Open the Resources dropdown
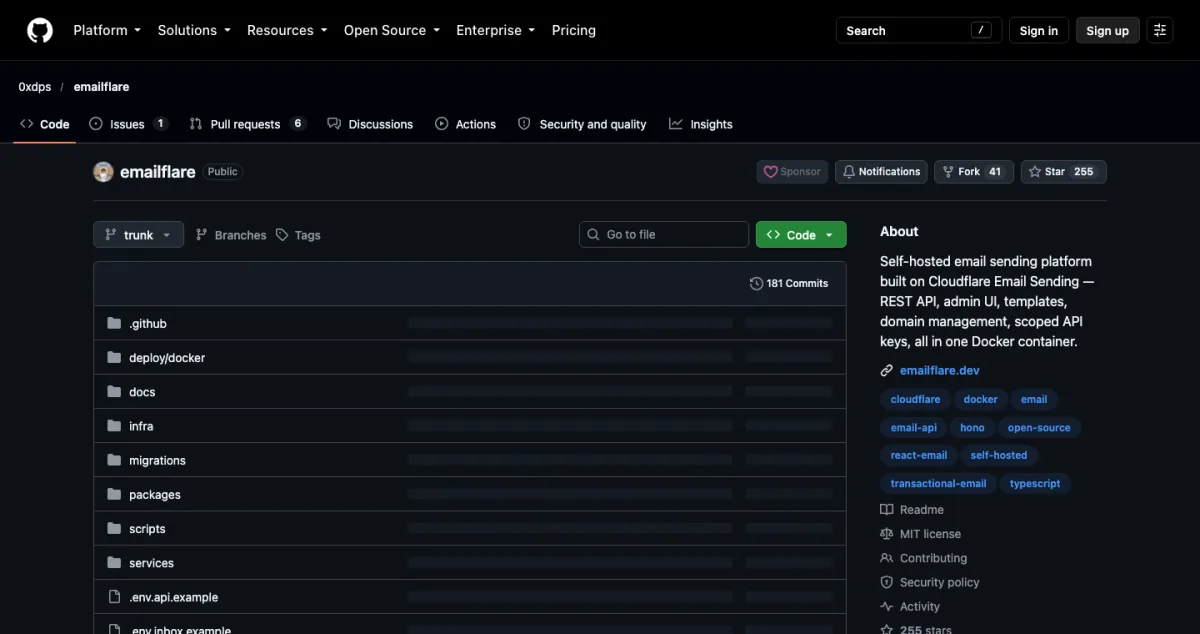1200x634 pixels. click(287, 30)
